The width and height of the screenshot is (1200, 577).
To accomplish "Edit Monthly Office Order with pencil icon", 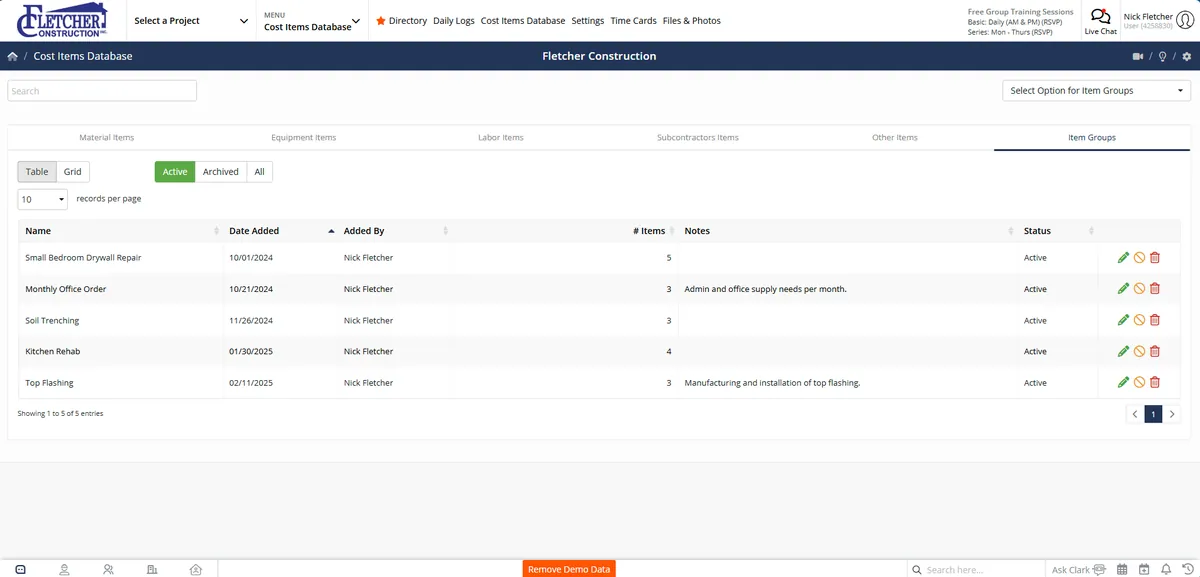I will (x=1123, y=289).
